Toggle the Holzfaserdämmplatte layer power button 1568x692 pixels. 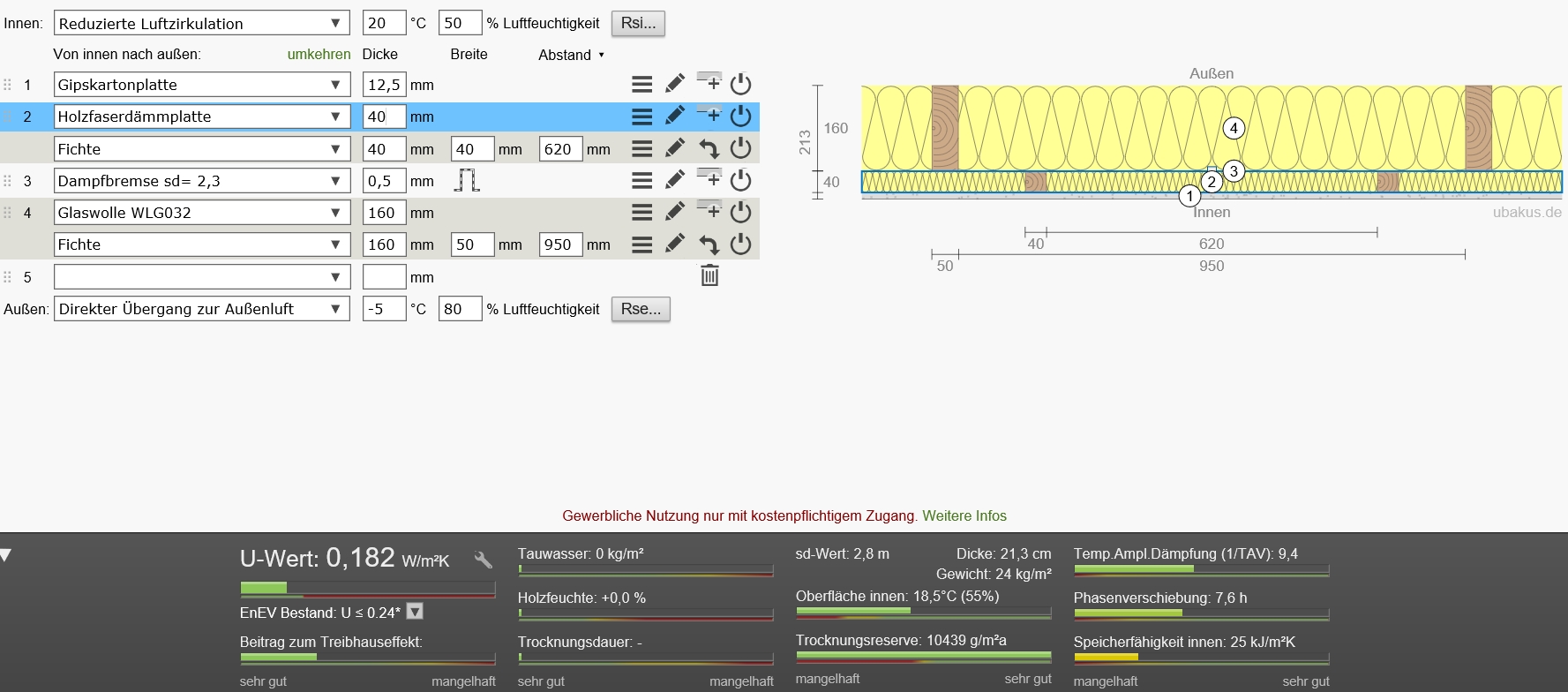(x=741, y=117)
